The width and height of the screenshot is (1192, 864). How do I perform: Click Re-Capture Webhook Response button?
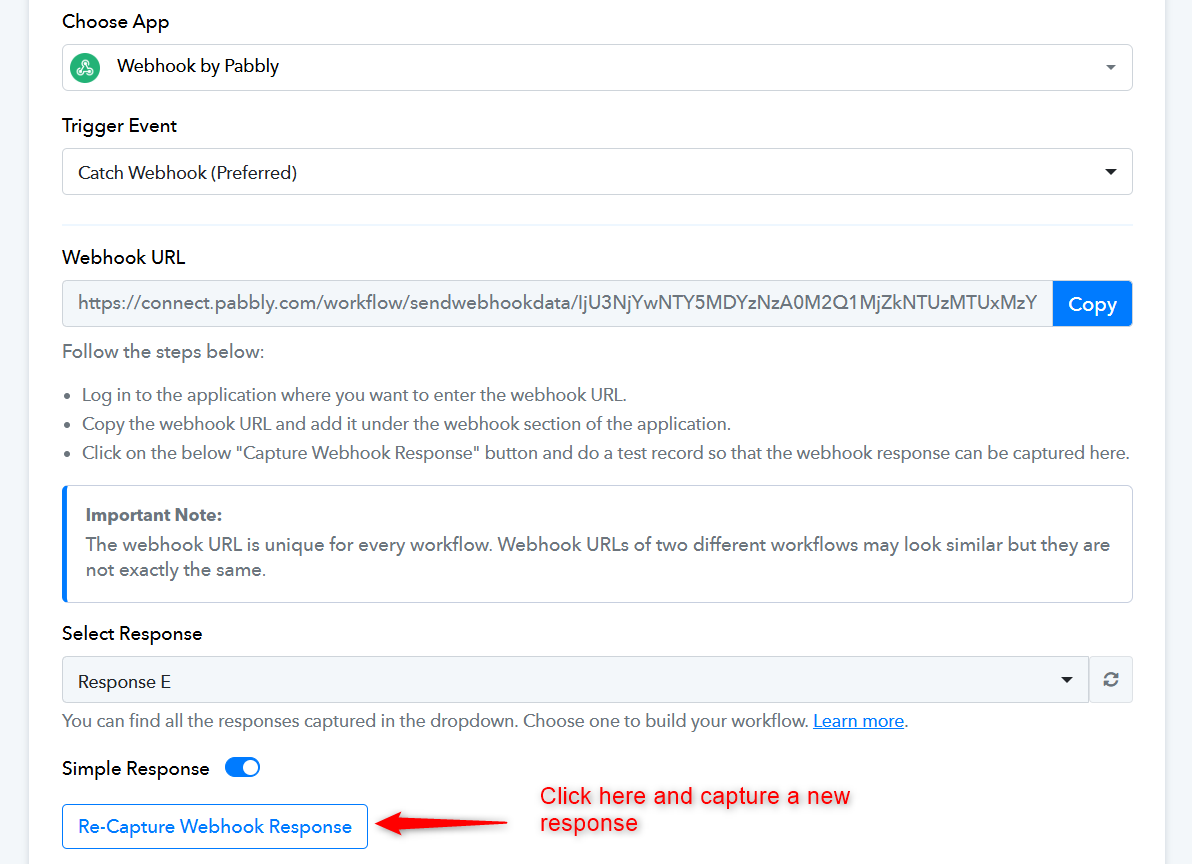215,826
